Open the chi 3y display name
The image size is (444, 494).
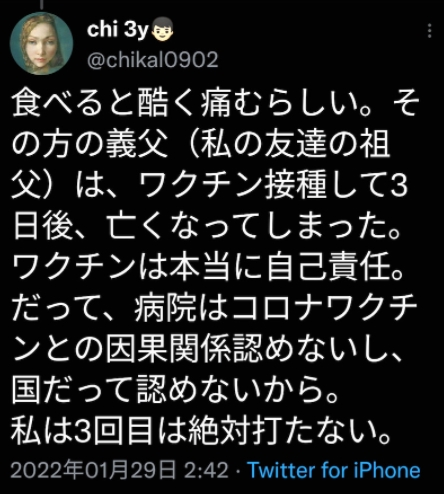[x=117, y=30]
